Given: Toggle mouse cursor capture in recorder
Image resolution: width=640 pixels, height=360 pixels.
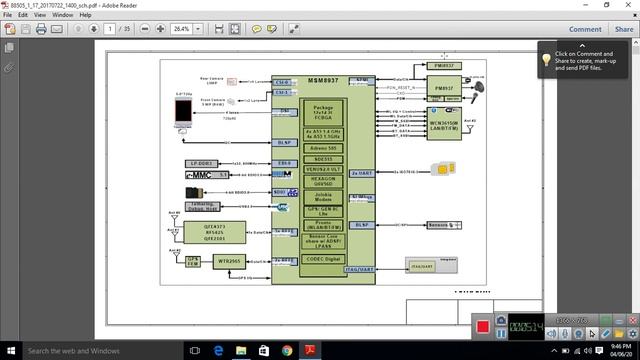Looking at the screenshot, I should click(592, 334).
